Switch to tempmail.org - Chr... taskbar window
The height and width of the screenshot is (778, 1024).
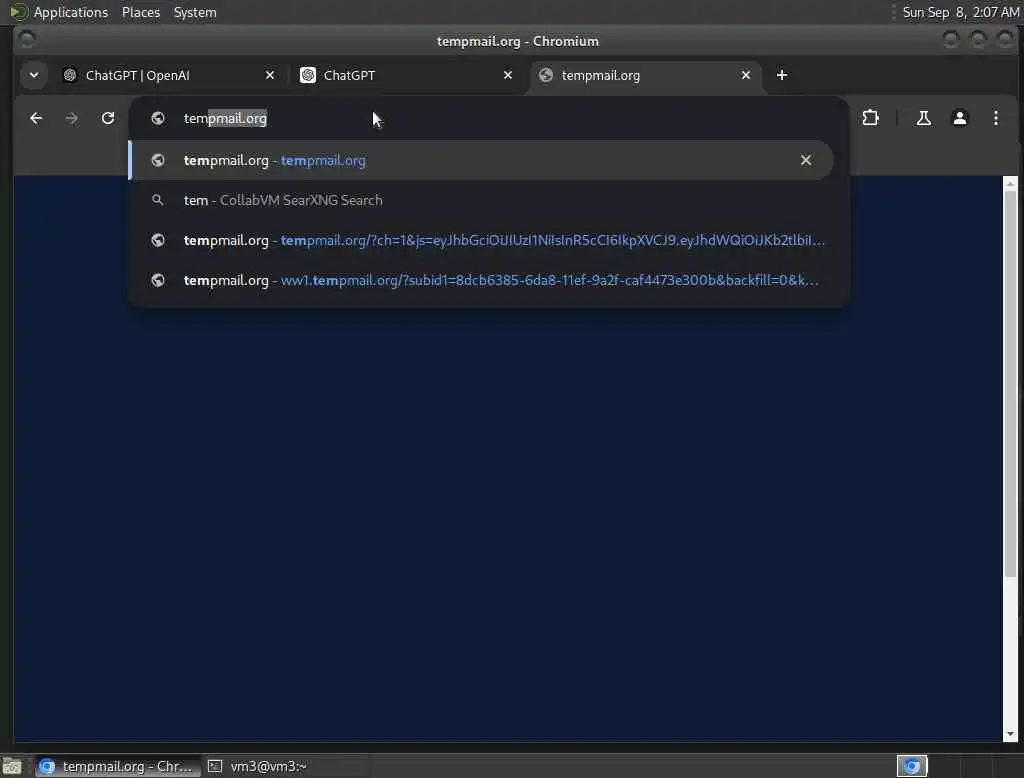tap(116, 766)
